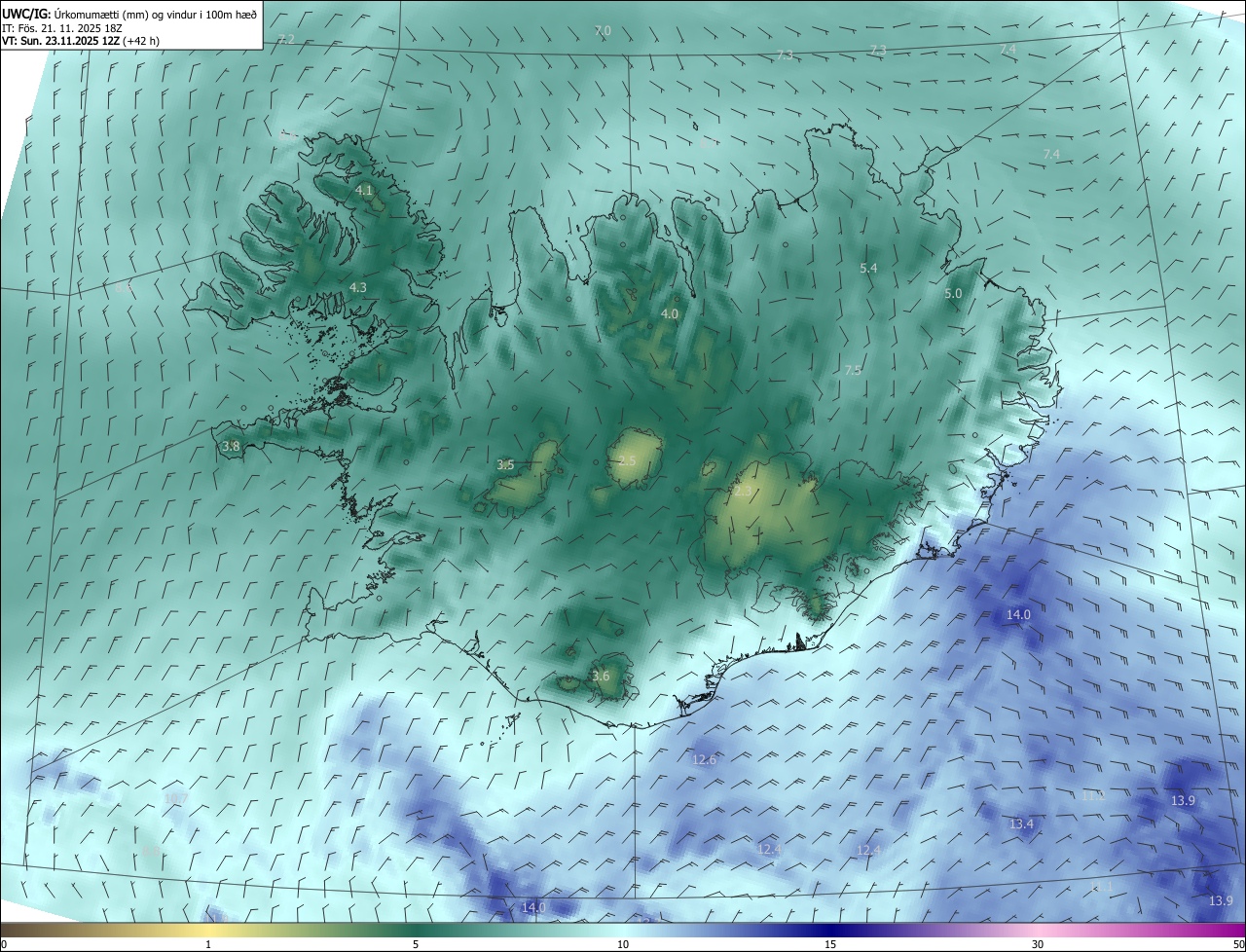Click the 7.0 value label at the top edge

coord(603,31)
